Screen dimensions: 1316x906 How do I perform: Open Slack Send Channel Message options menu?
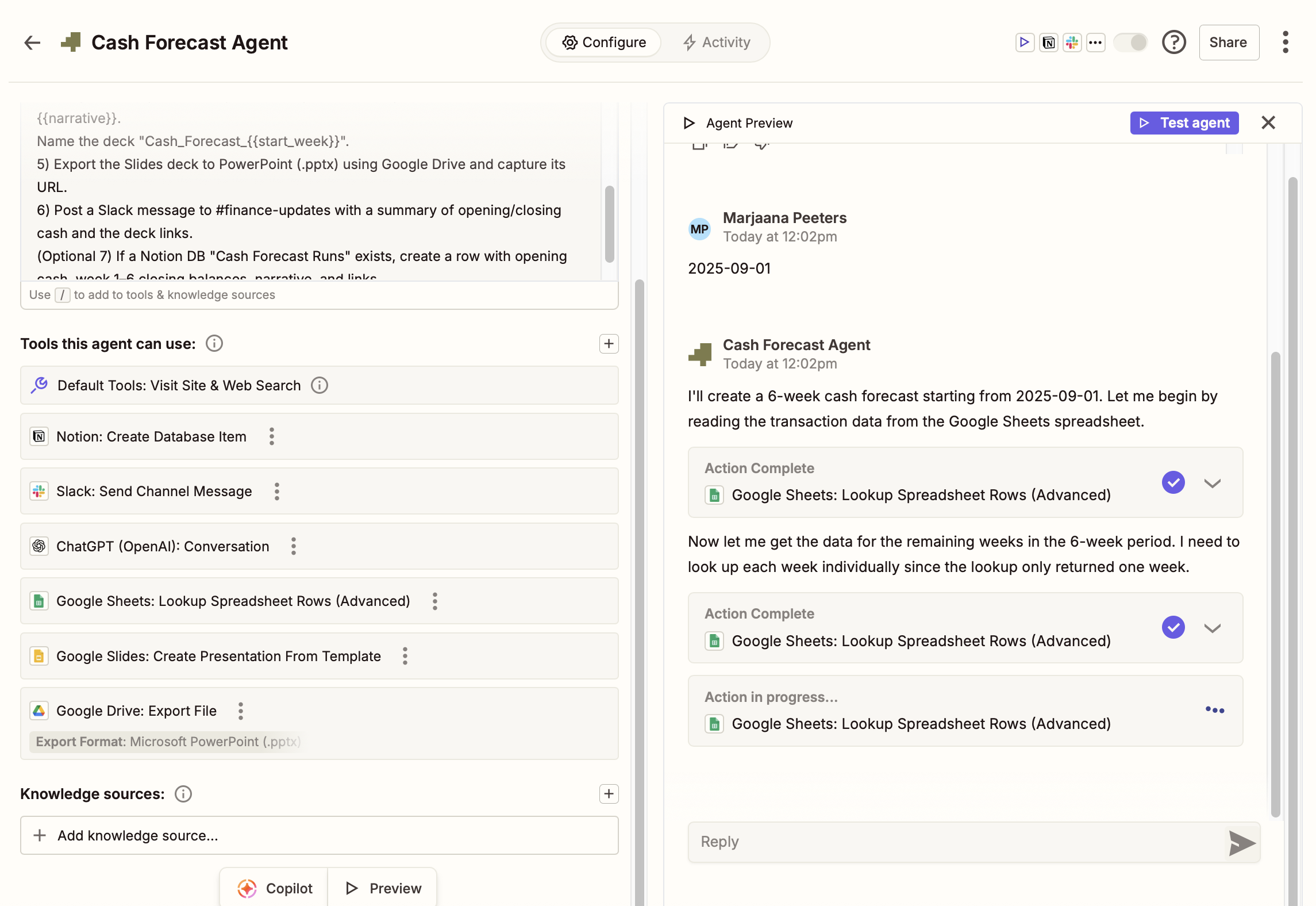(277, 492)
